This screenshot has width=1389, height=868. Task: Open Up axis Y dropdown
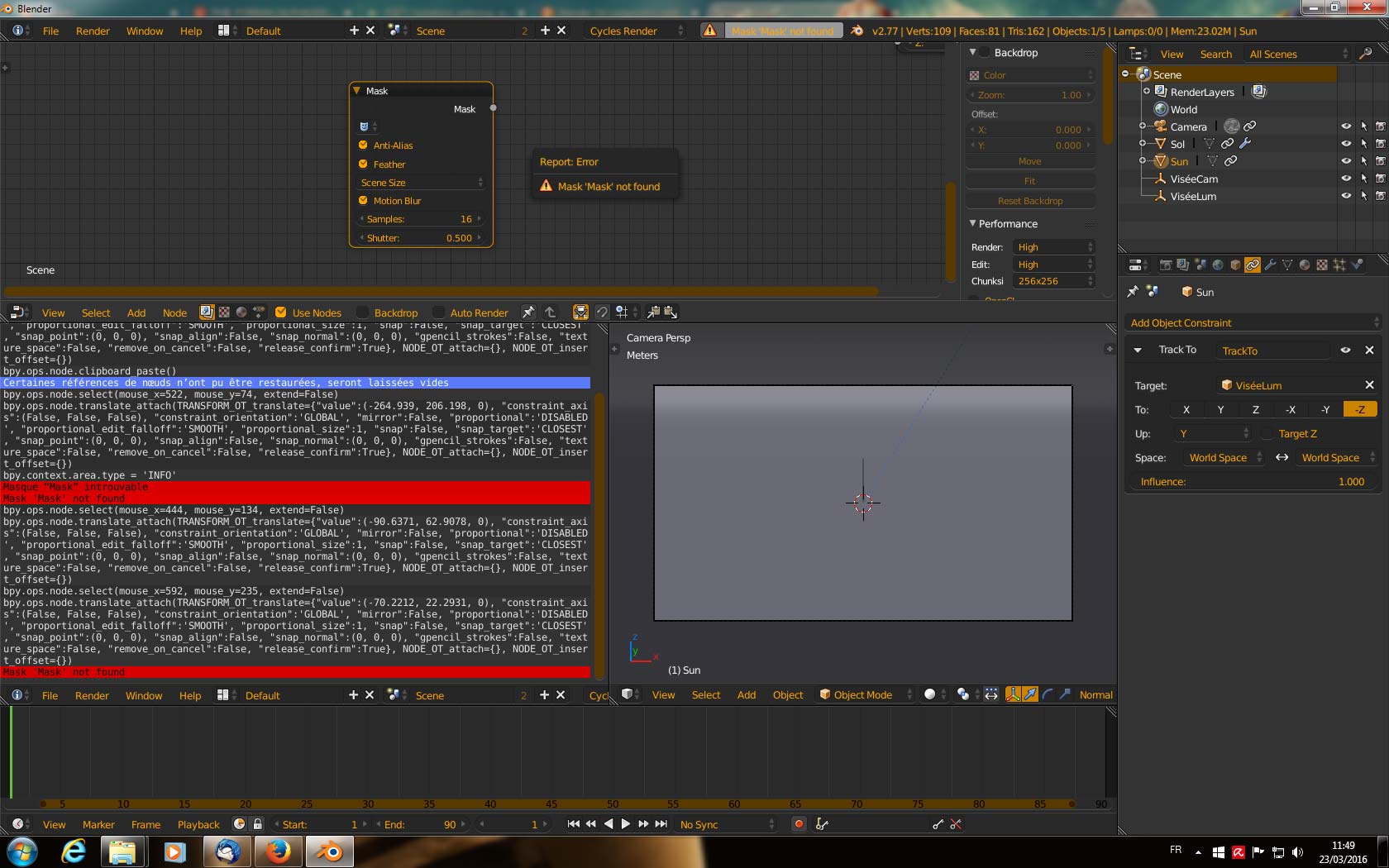point(1212,434)
